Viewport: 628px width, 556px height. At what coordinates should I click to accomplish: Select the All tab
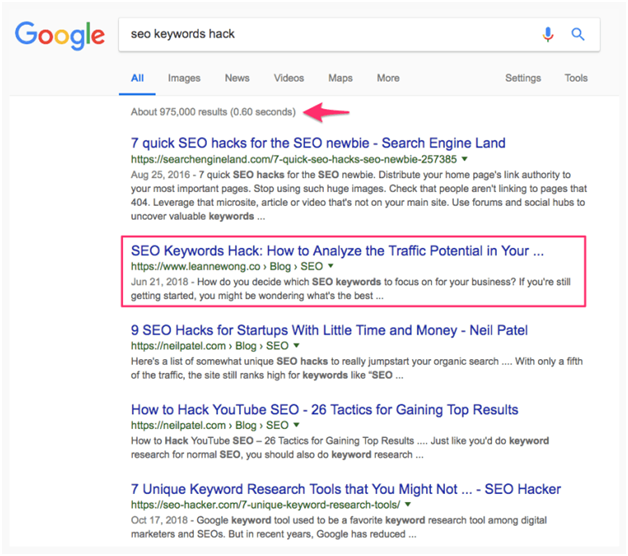137,78
